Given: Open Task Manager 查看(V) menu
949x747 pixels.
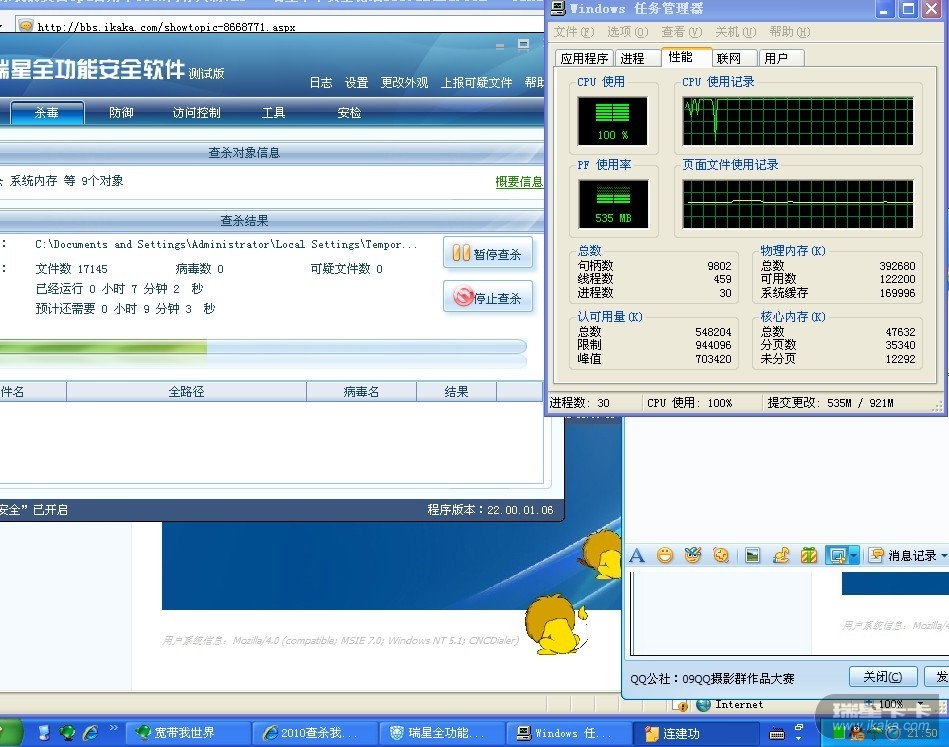Looking at the screenshot, I should (681, 31).
